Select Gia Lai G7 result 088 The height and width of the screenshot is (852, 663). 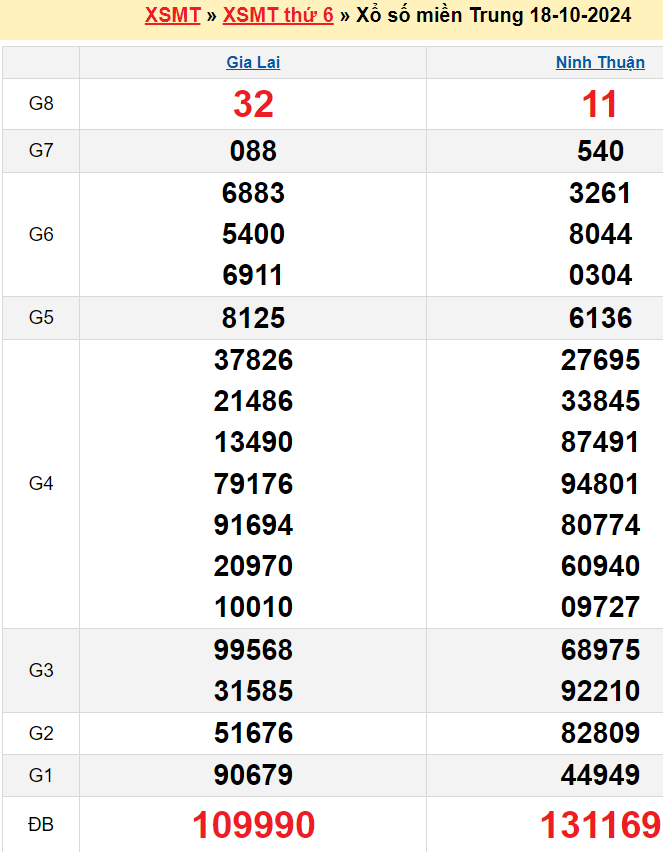tap(253, 151)
